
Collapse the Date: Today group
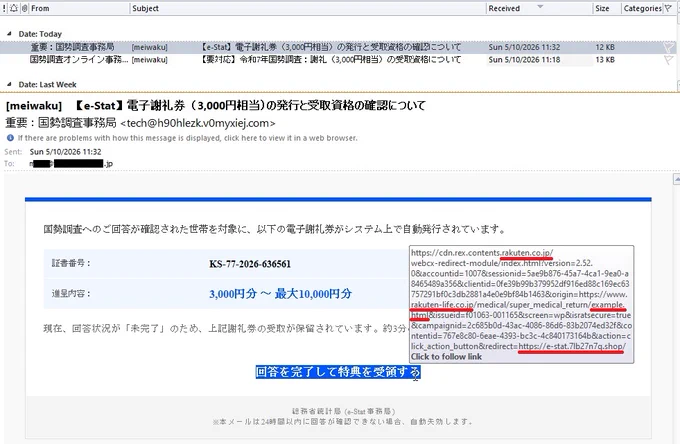pyautogui.click(x=10, y=34)
